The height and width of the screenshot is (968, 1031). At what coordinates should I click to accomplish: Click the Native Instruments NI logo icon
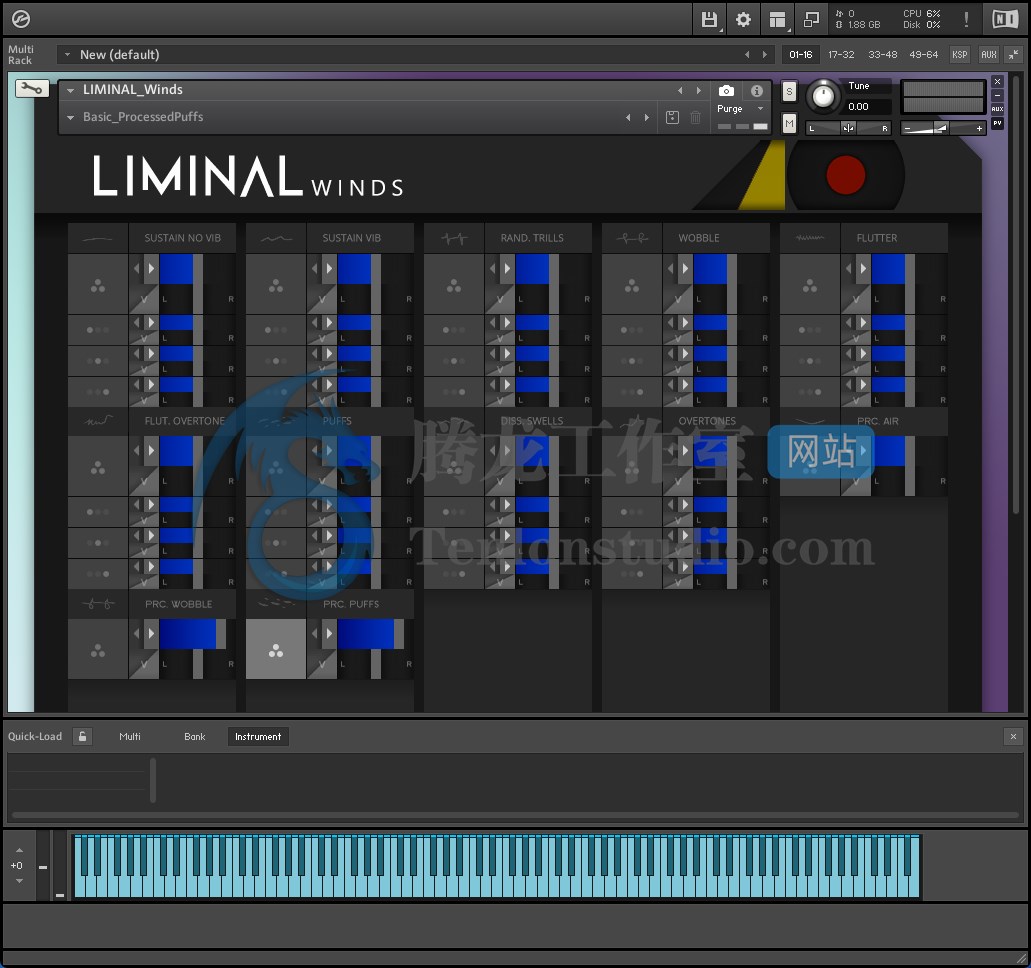coord(1005,18)
